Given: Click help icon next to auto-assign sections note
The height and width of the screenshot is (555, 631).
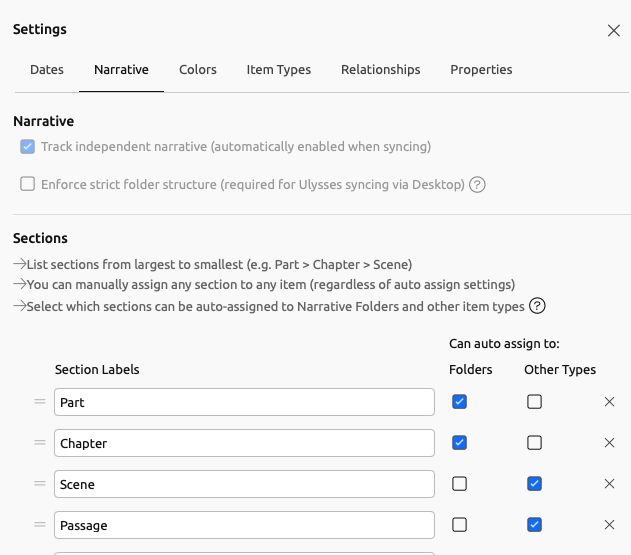Looking at the screenshot, I should pos(537,306).
